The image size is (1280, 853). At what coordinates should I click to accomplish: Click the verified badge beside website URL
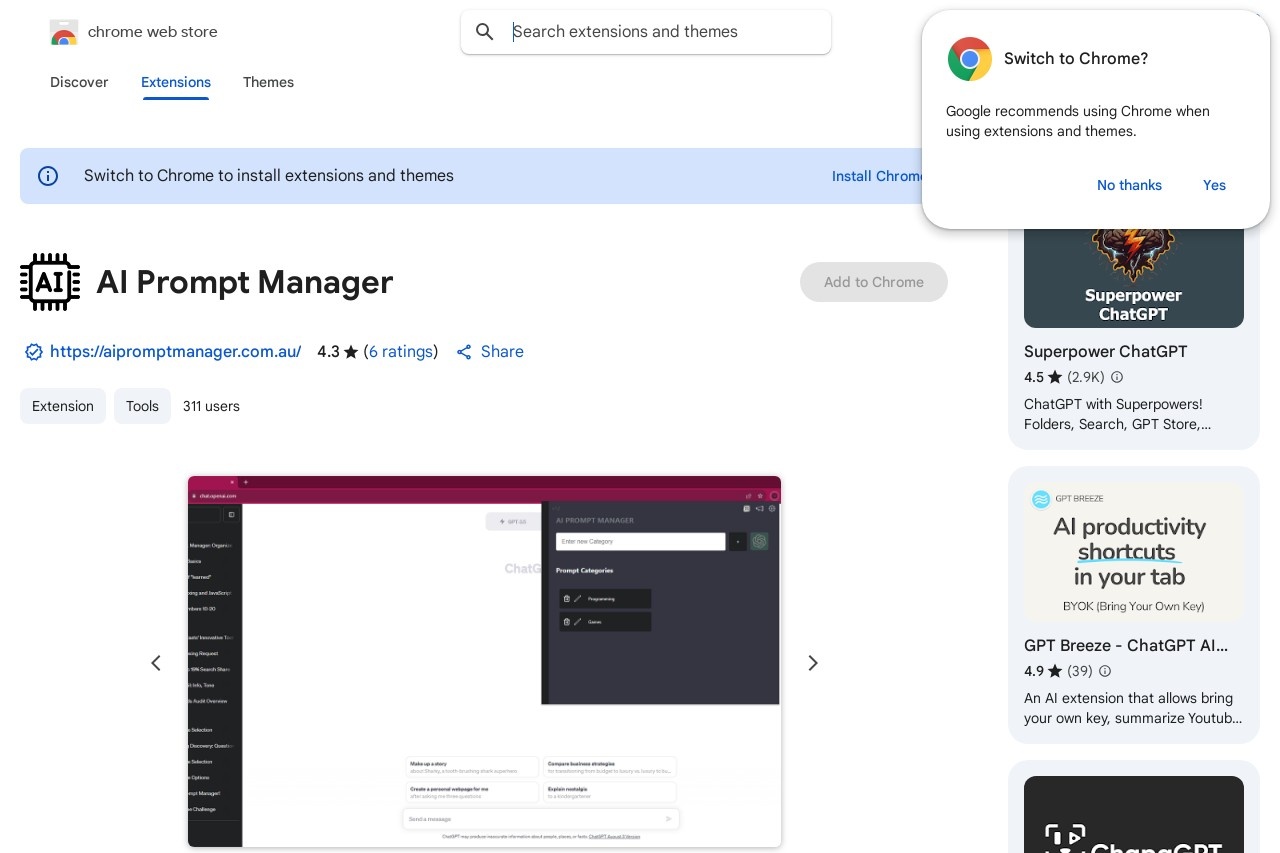pos(34,352)
